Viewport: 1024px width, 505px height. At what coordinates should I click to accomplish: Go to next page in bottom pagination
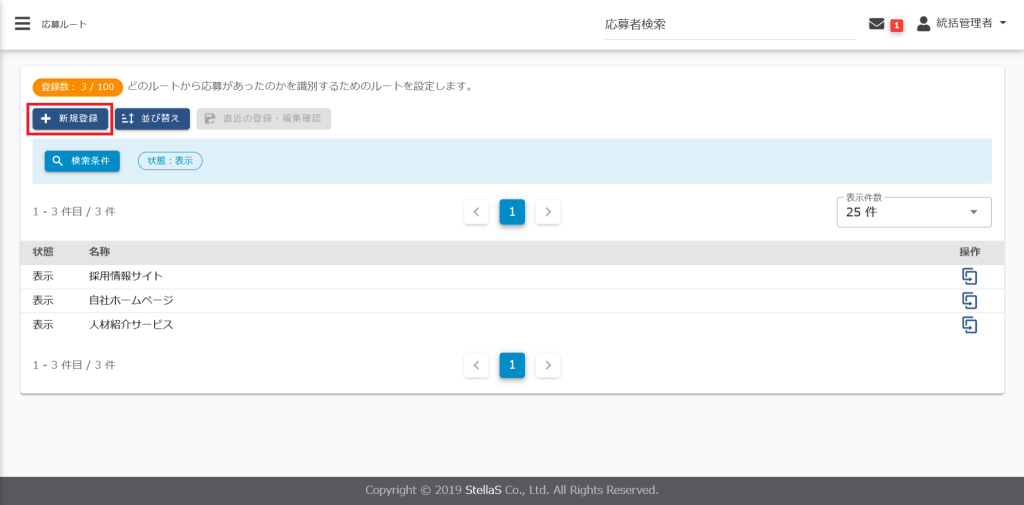(548, 365)
